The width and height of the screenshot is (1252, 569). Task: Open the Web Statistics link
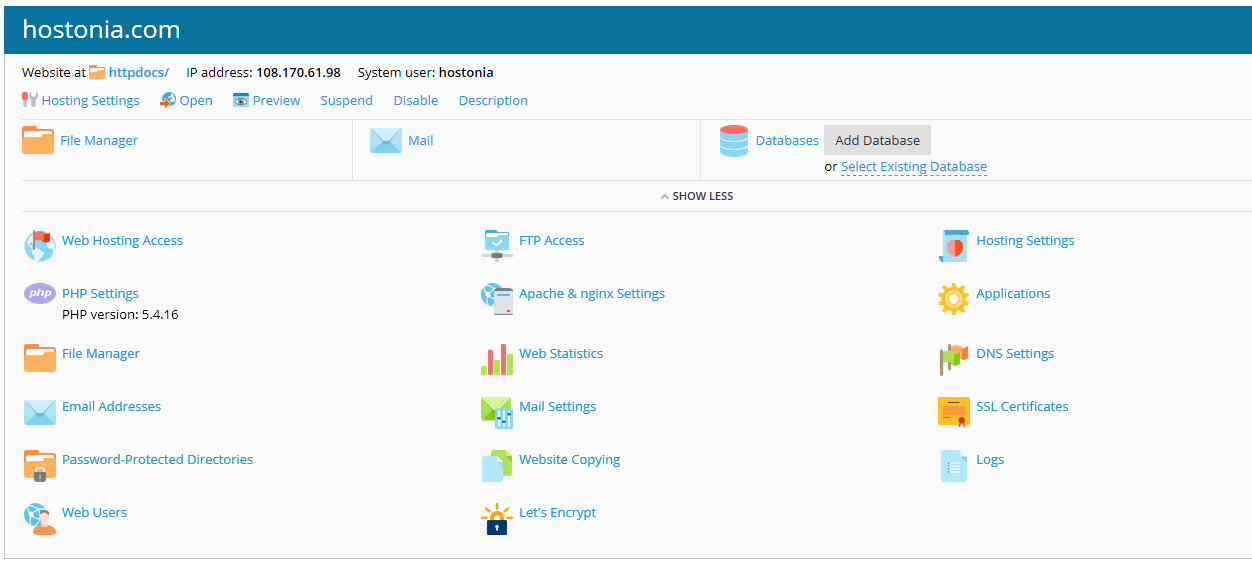pos(561,353)
